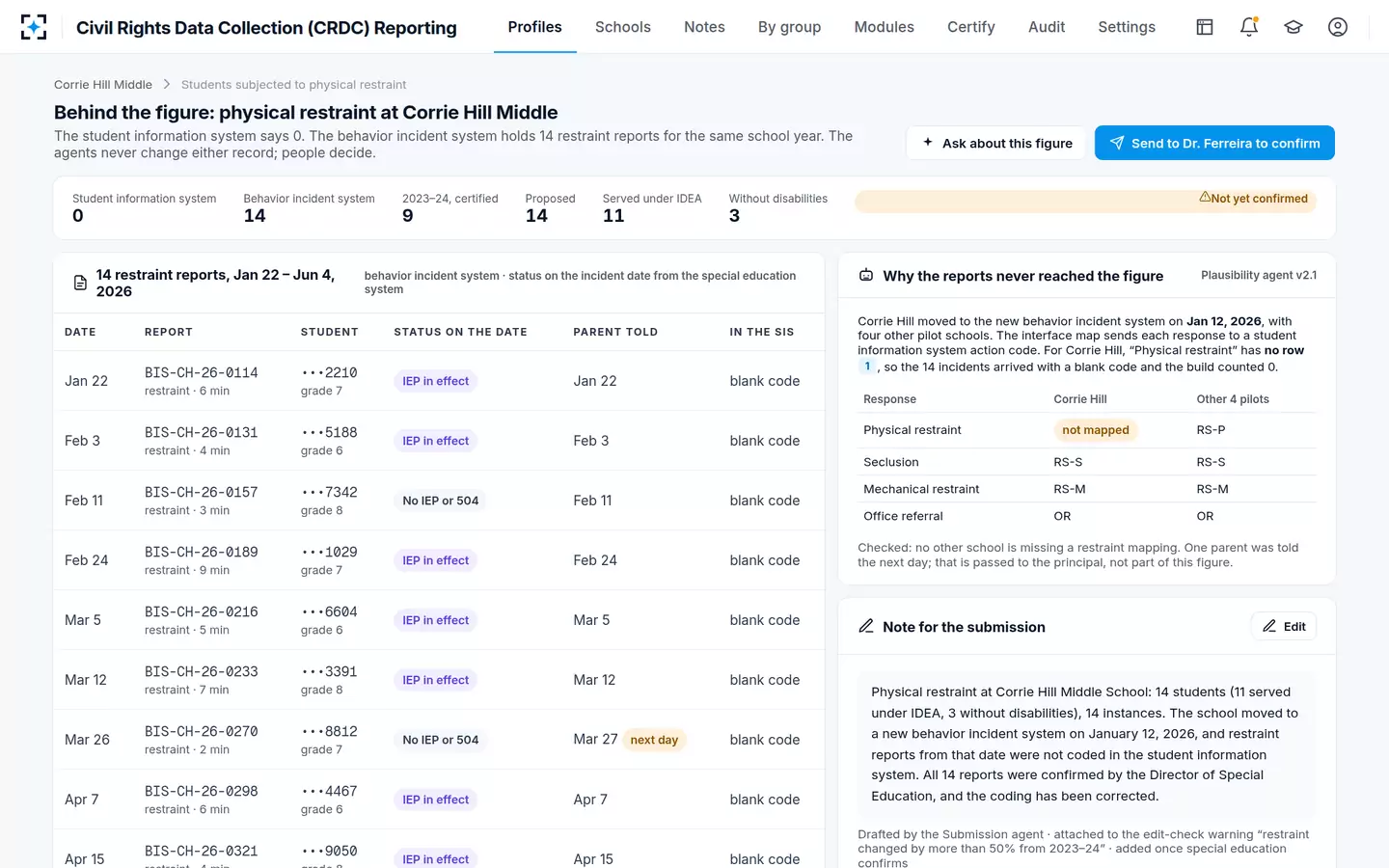
Task: Click the "not mapped" badge for Physical restraint
Action: [1096, 430]
